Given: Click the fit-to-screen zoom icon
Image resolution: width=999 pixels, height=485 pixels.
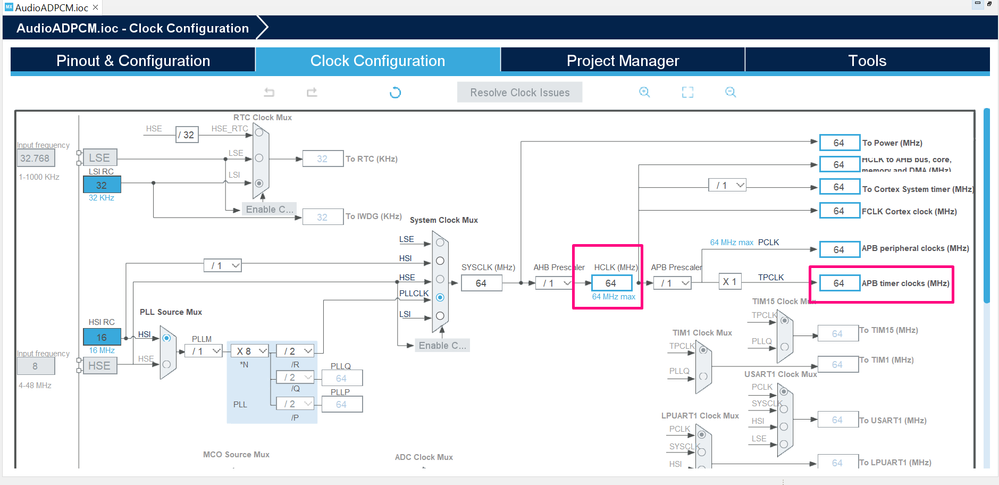Looking at the screenshot, I should [x=687, y=92].
